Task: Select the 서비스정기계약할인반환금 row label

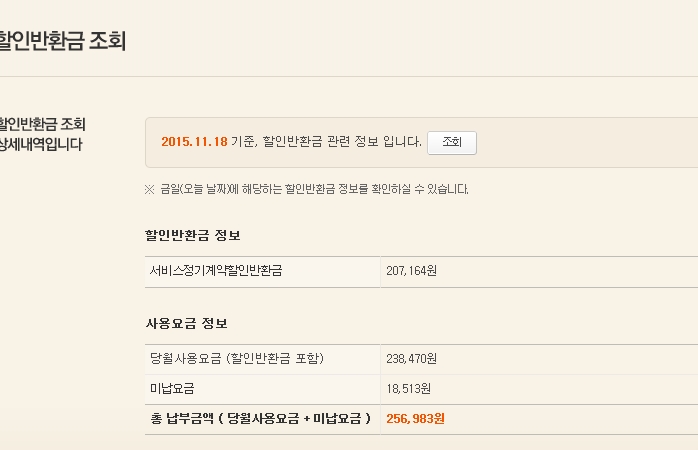Action: click(216, 271)
